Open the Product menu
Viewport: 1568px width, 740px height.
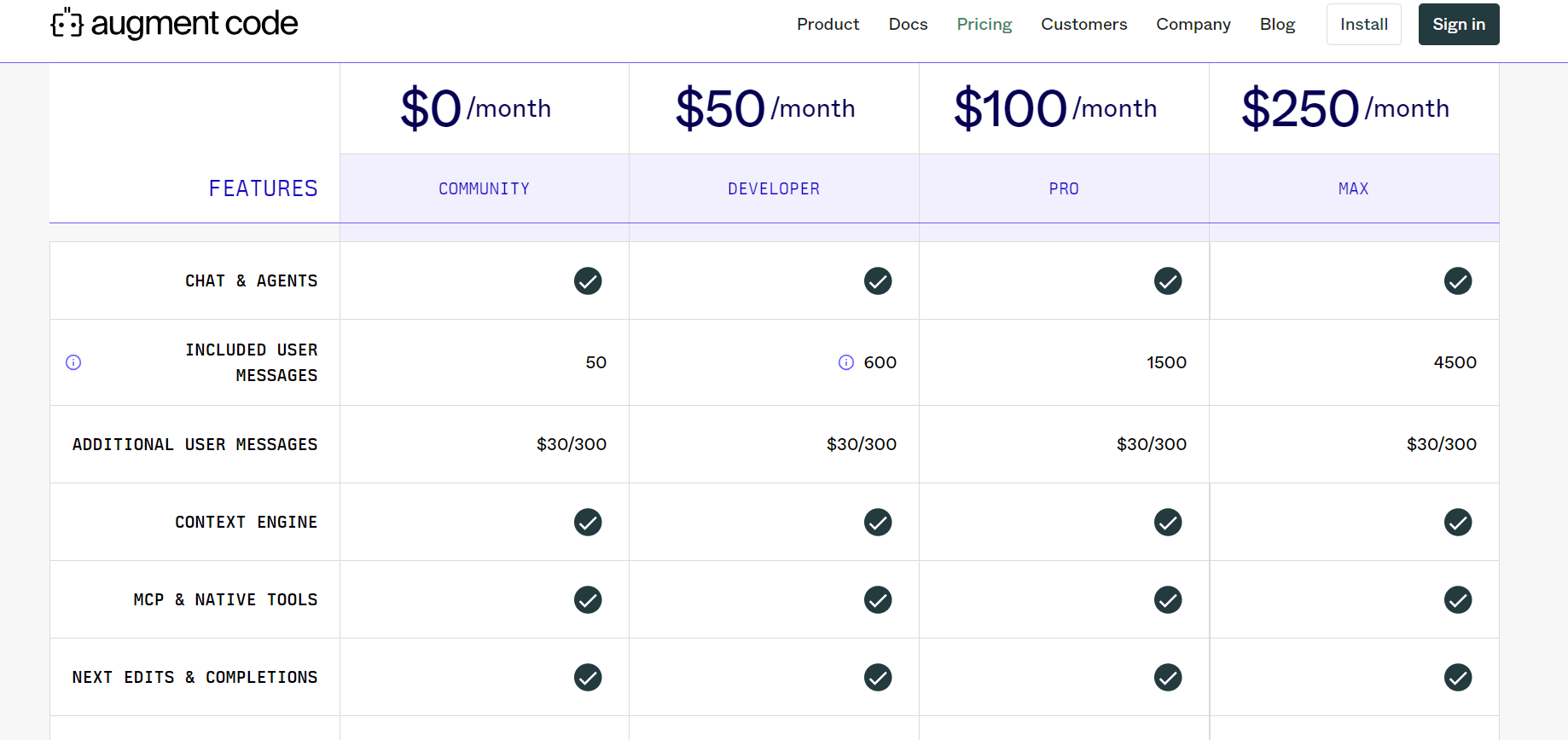coord(828,24)
